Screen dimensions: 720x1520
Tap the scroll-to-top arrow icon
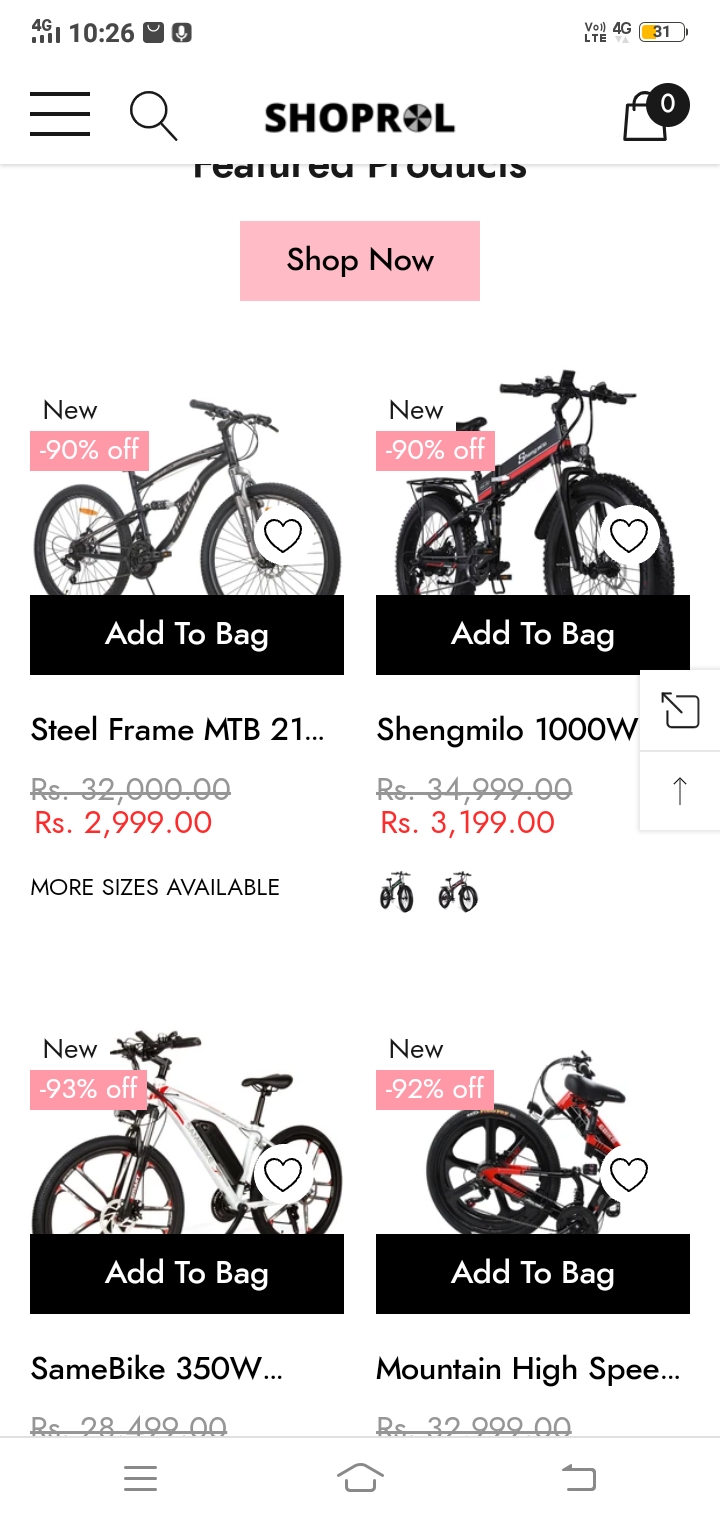[680, 791]
